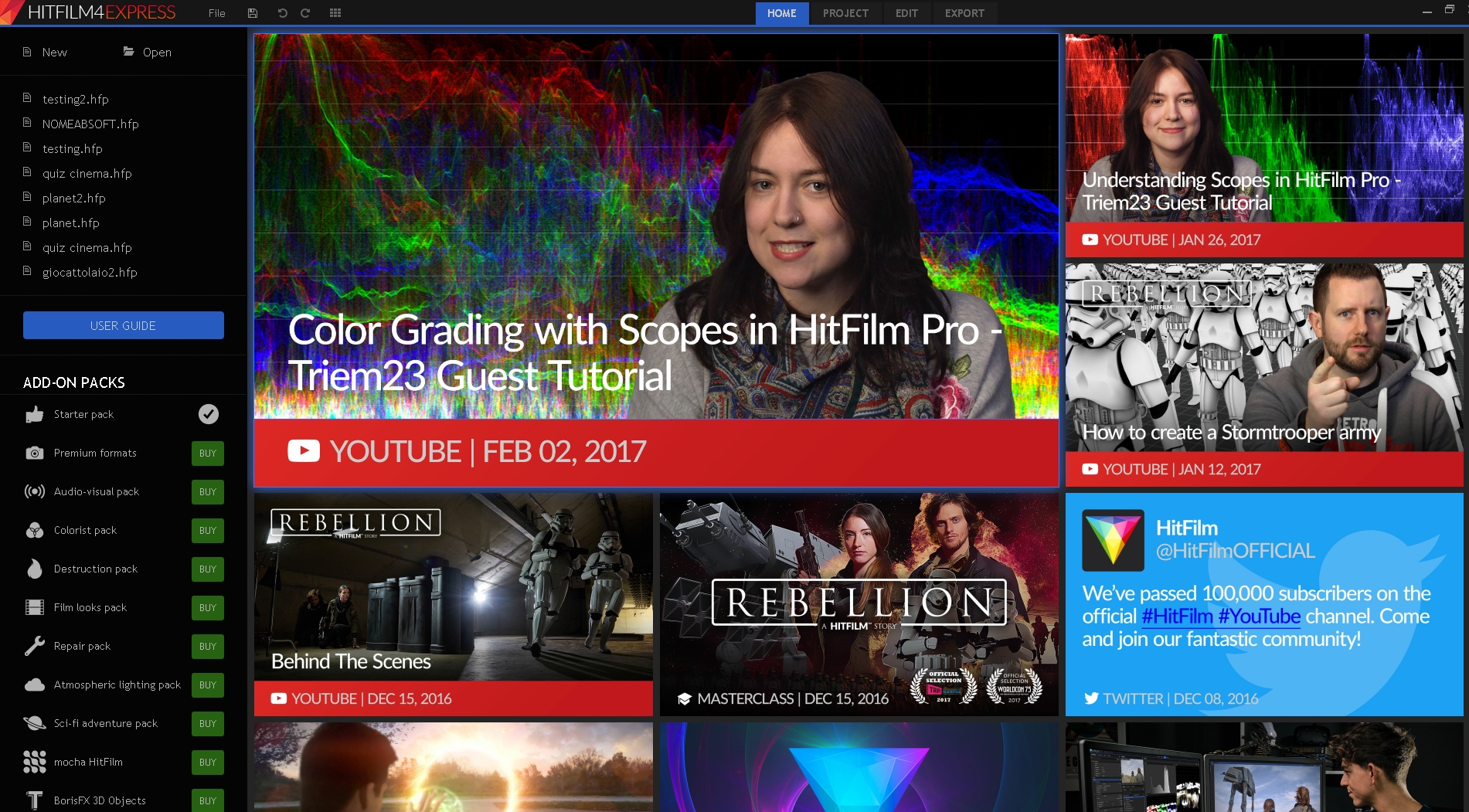Click the Starter pack installed checkmark
Viewport: 1469px width, 812px height.
click(x=209, y=414)
